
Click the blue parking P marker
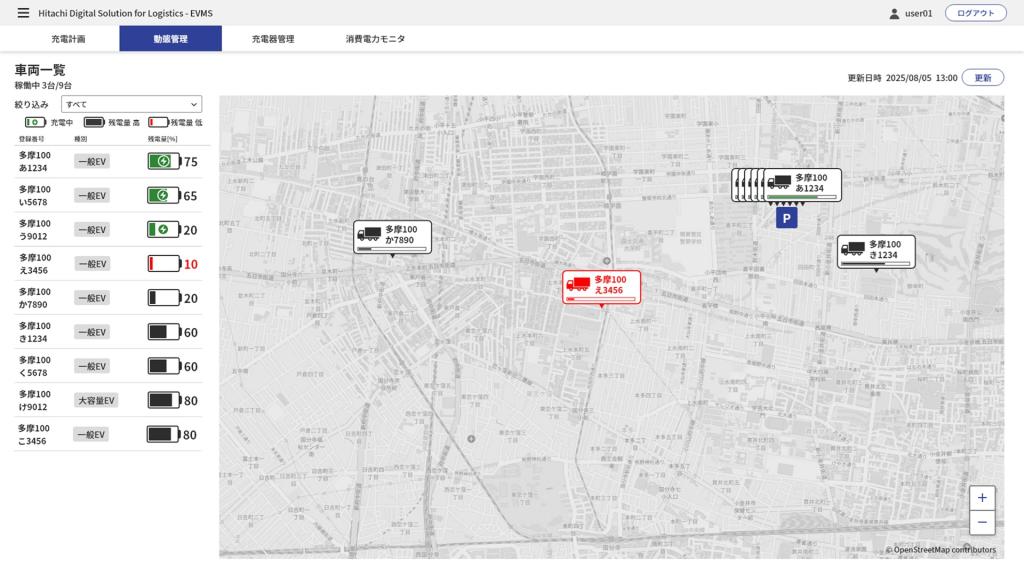tap(786, 218)
